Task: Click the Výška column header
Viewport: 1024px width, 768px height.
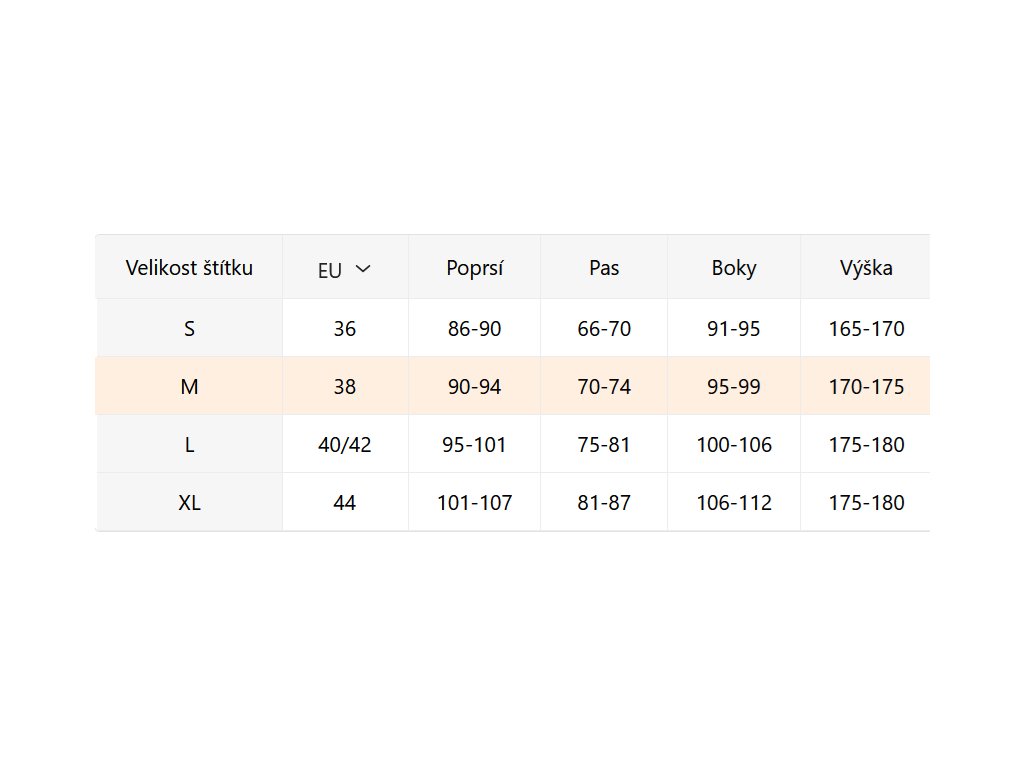Action: pos(866,268)
